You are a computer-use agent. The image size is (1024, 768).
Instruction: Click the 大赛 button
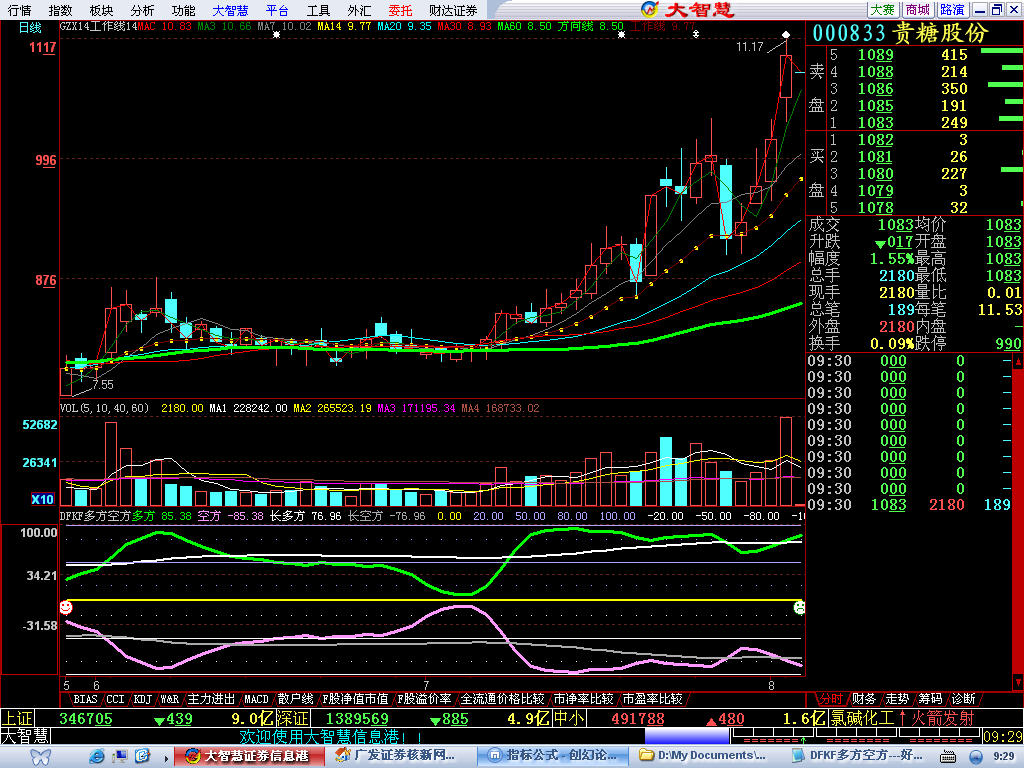click(883, 10)
